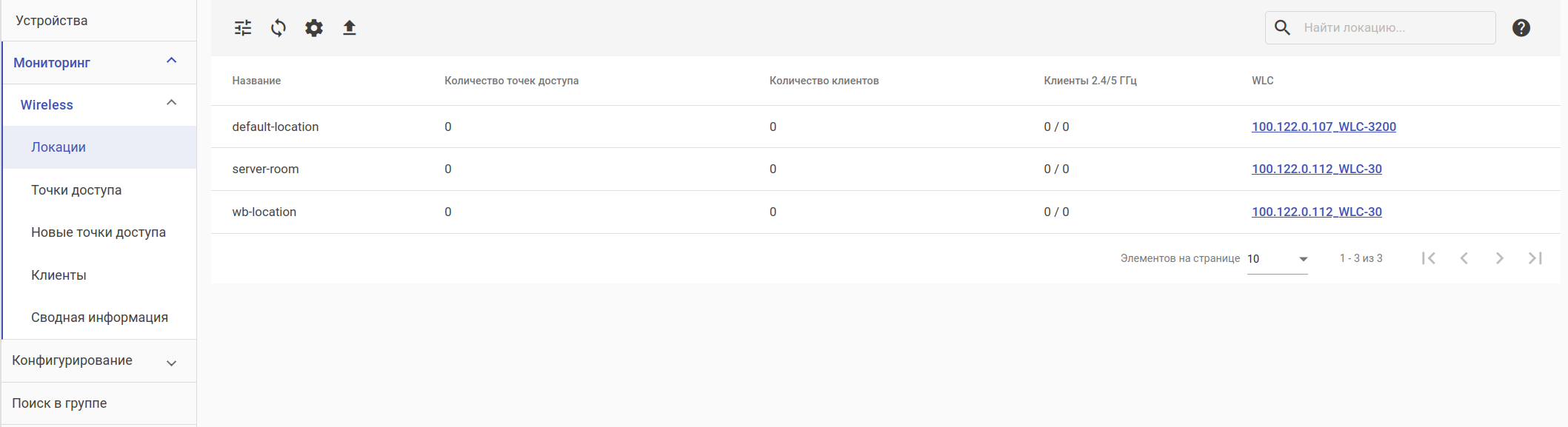Expand the Конфигурирование section
Viewport: 1568px width, 427px height.
[171, 363]
